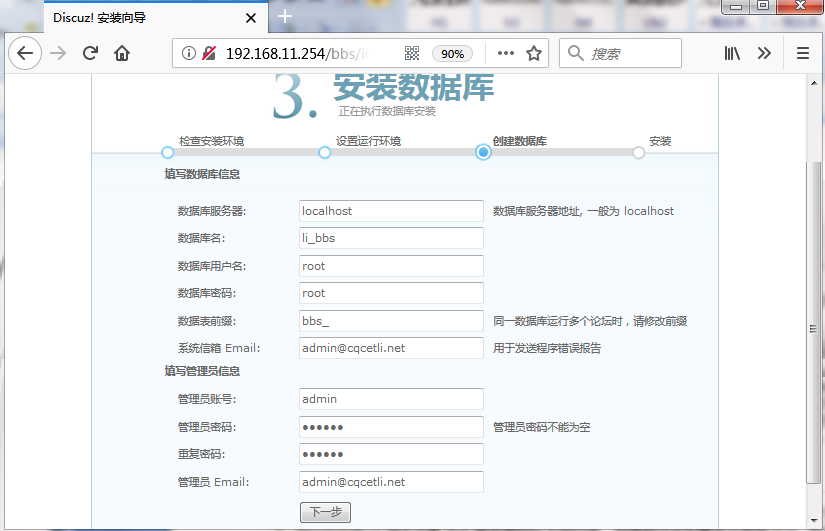Viewport: 825px width, 531px height.
Task: Close the Discuz! 安装向导 tab
Action: click(x=251, y=18)
